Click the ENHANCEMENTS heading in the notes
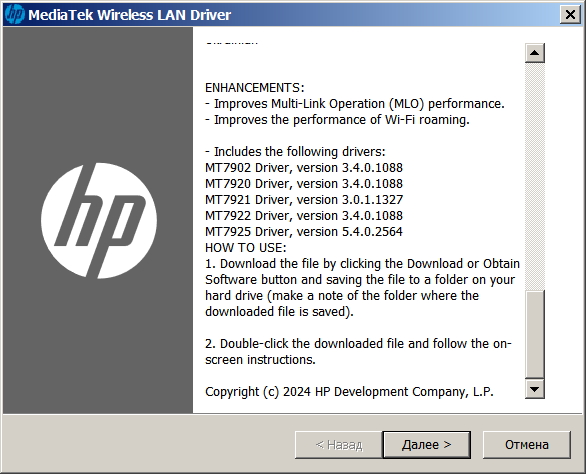Viewport: 586px width, 474px height. [255, 88]
